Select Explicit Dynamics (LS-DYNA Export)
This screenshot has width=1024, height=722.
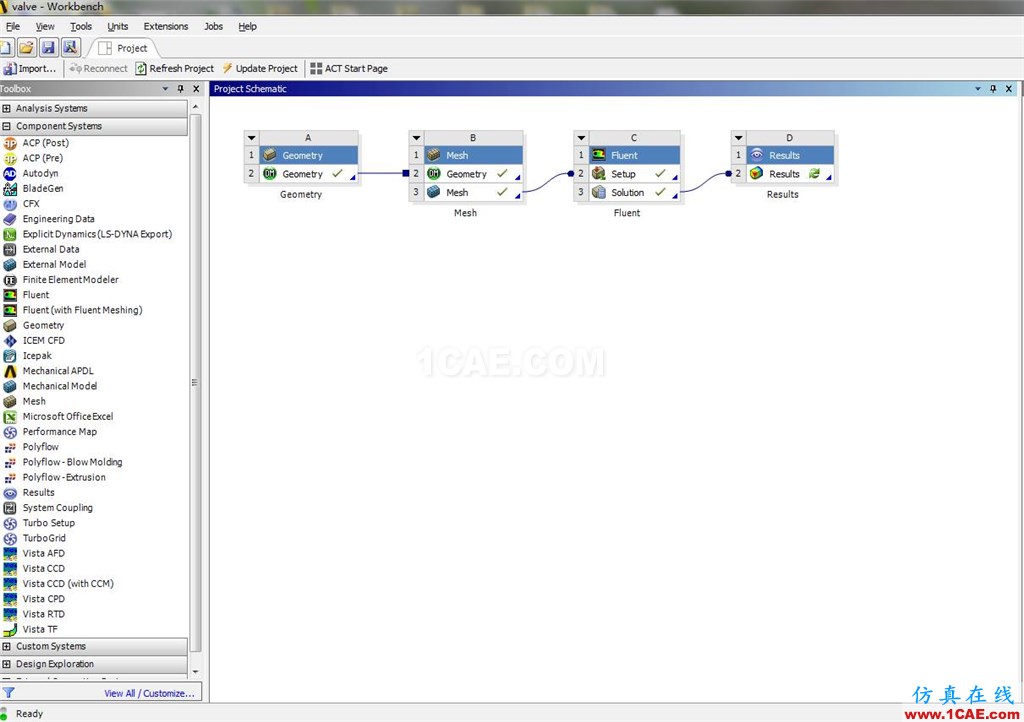(x=97, y=234)
